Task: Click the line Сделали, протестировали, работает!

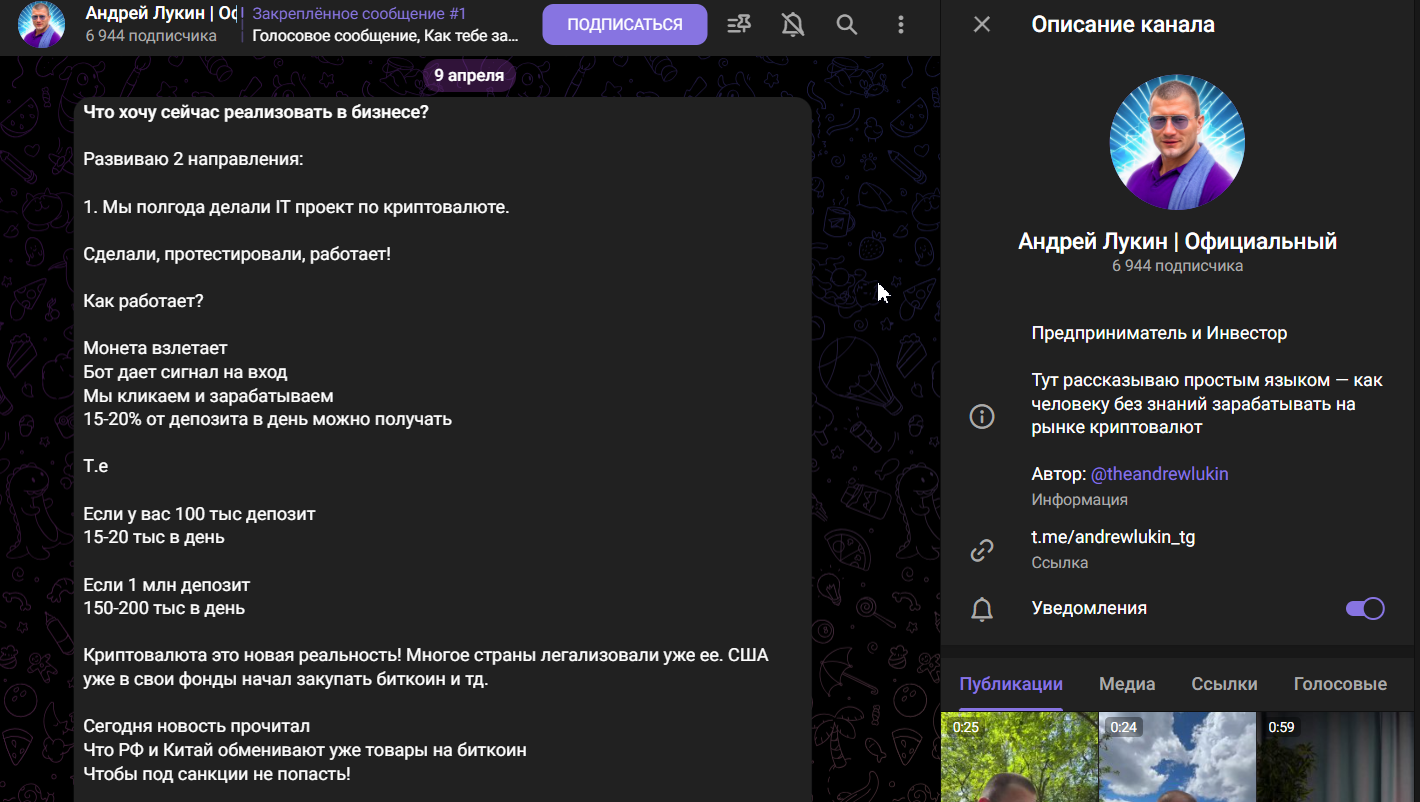Action: [x=237, y=254]
